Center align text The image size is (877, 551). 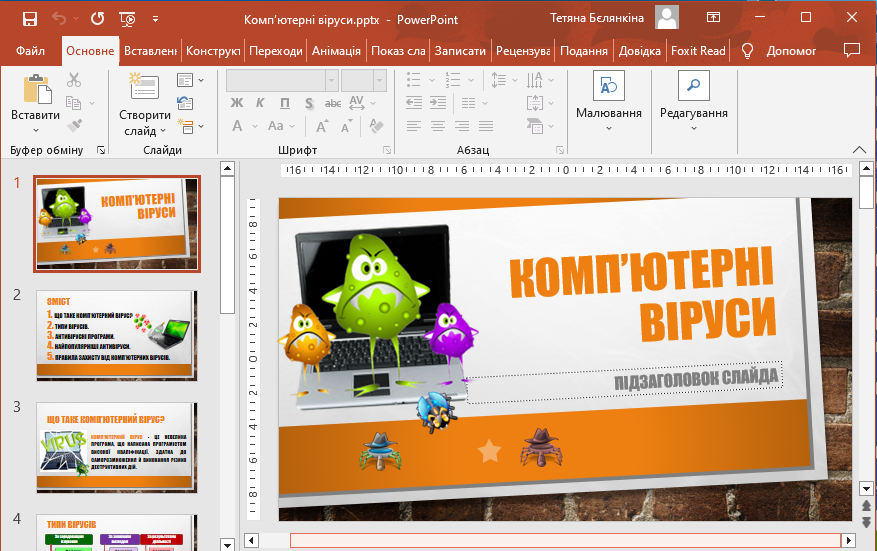438,126
